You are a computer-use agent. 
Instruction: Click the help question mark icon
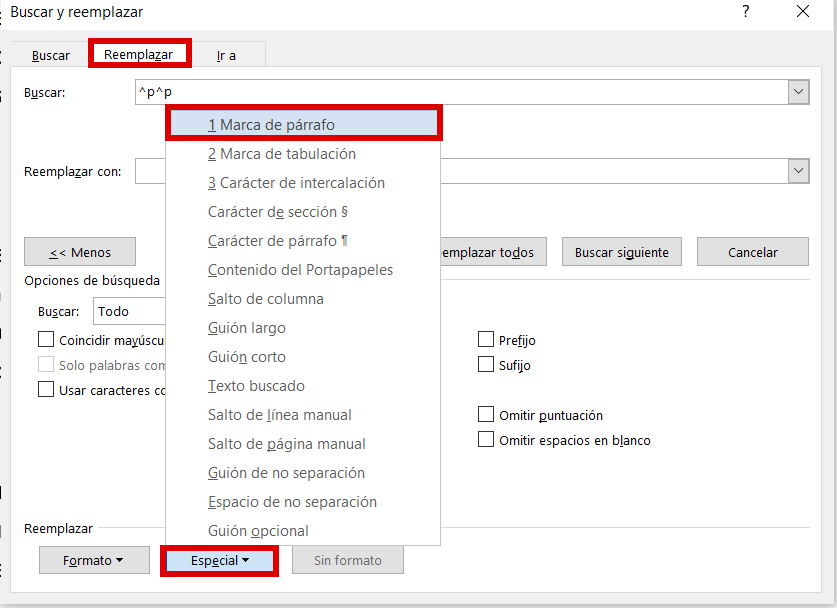745,12
